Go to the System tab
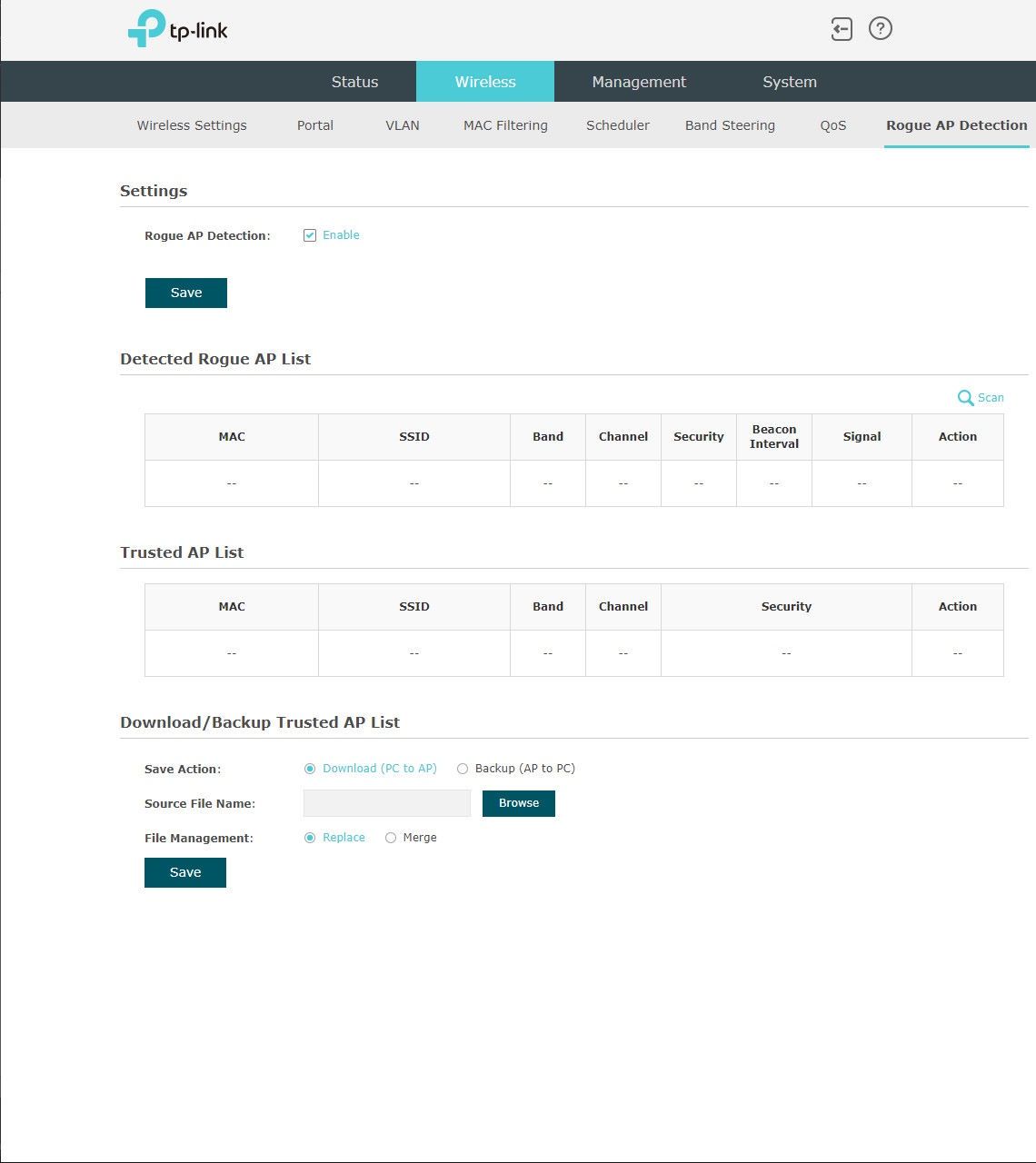 (790, 82)
